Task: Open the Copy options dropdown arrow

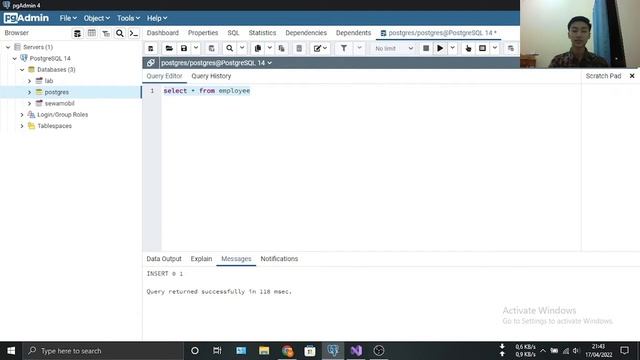Action: pyautogui.click(x=270, y=48)
